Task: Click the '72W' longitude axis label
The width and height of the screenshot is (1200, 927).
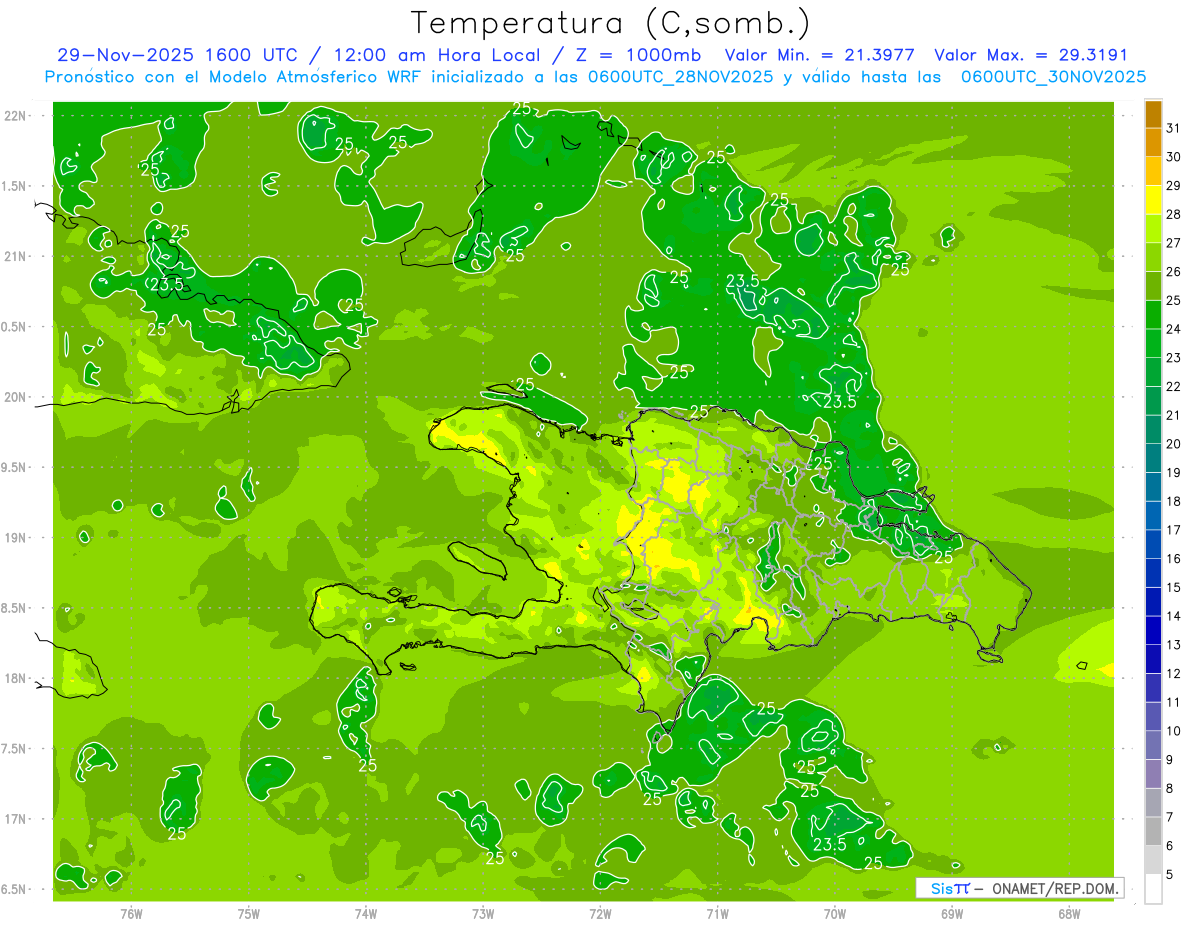Action: coord(600,914)
